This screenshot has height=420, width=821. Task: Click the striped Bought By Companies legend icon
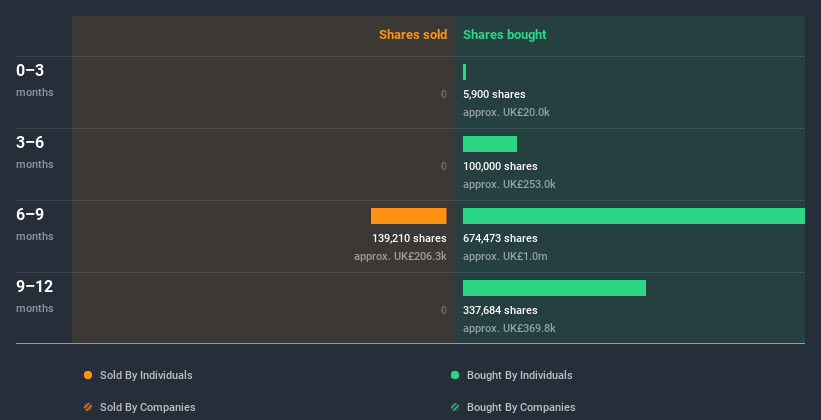pyautogui.click(x=455, y=407)
